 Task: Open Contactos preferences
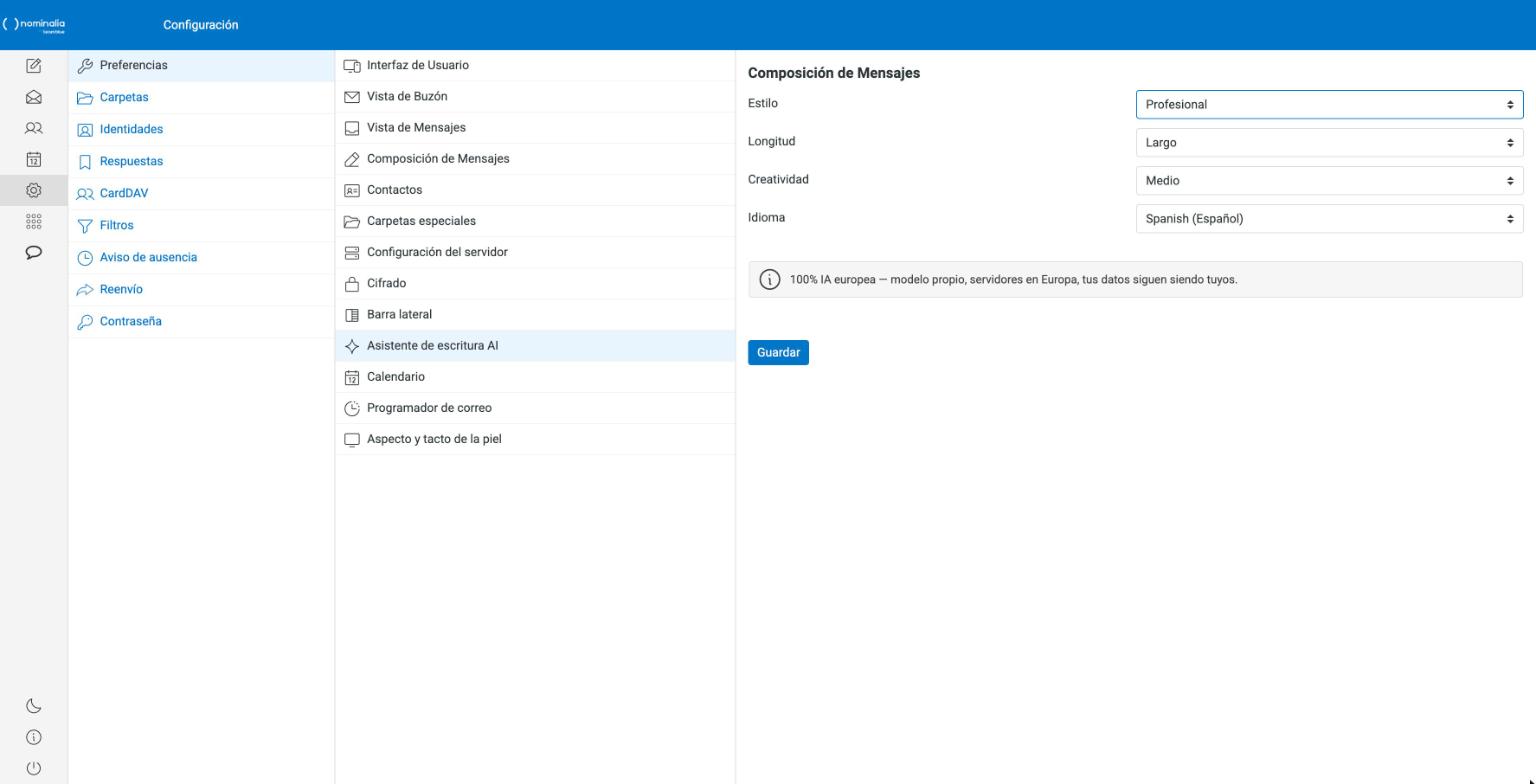pyautogui.click(x=535, y=189)
